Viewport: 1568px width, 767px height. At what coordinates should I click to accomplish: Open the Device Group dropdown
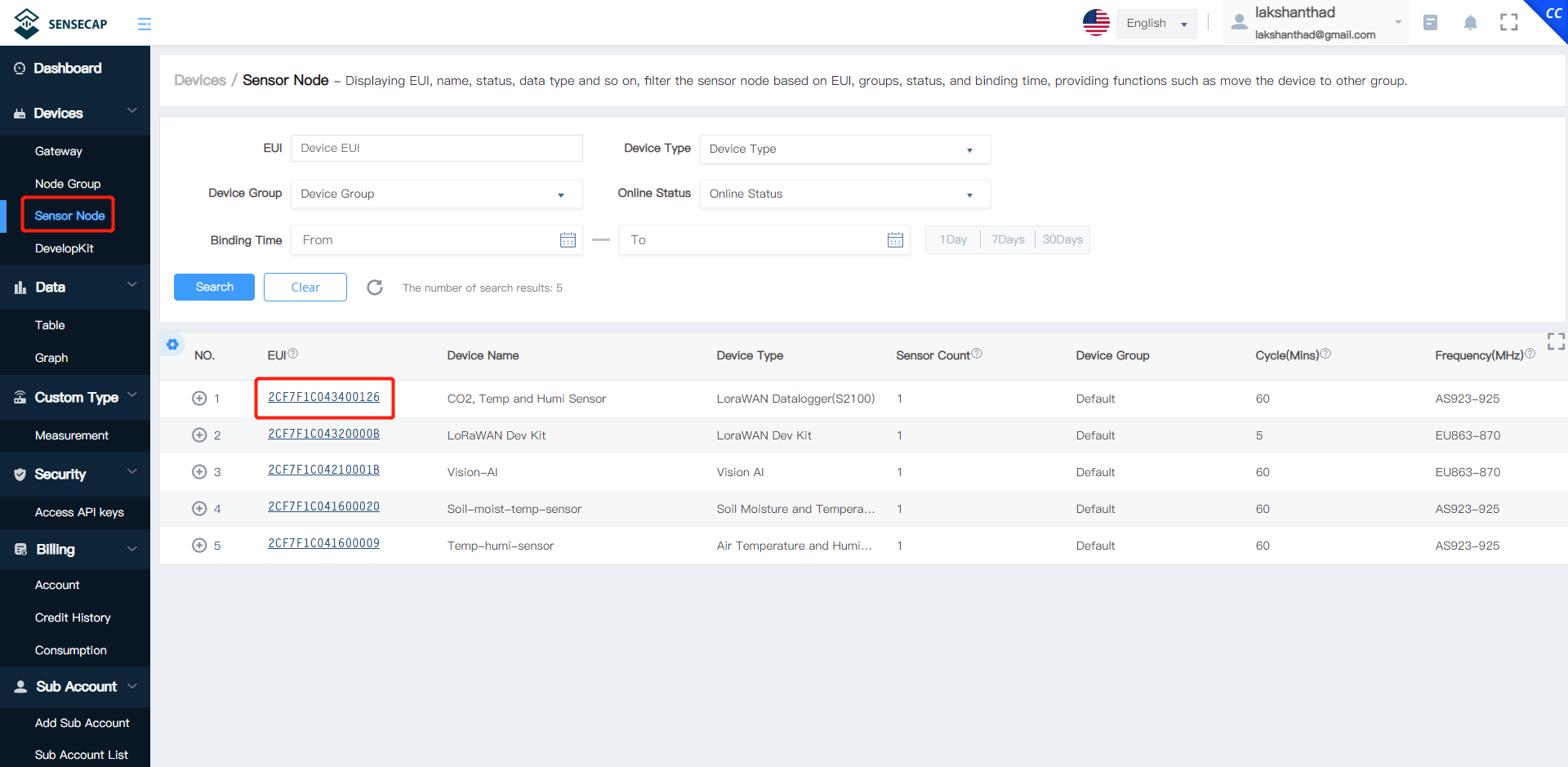(437, 194)
